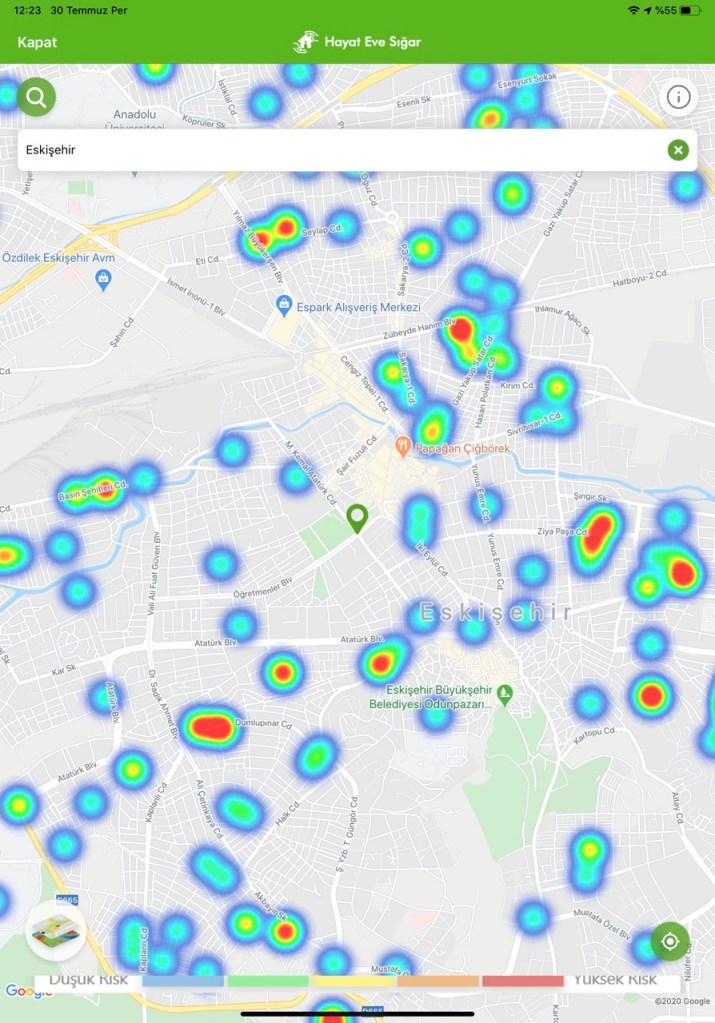Clear the Eskişehir search text
Image resolution: width=715 pixels, height=1023 pixels.
click(678, 150)
